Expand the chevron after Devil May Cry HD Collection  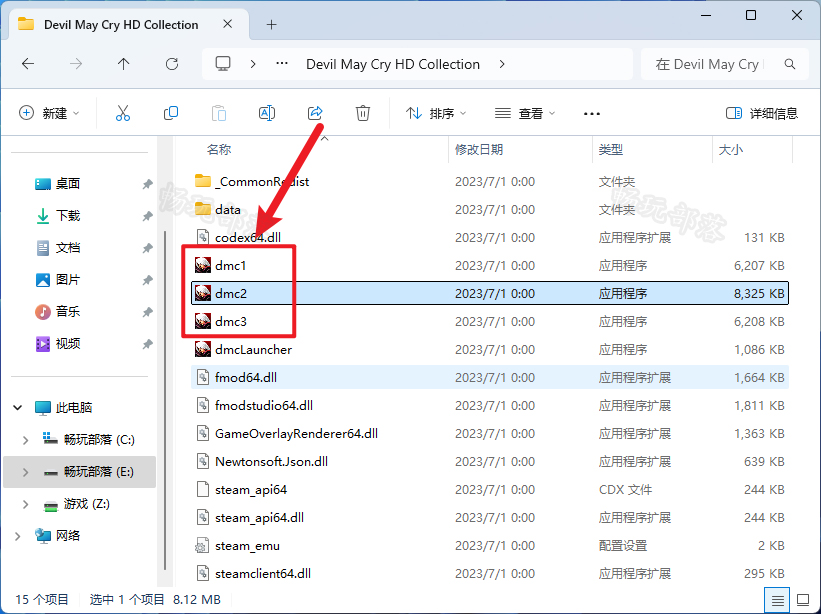(x=502, y=64)
